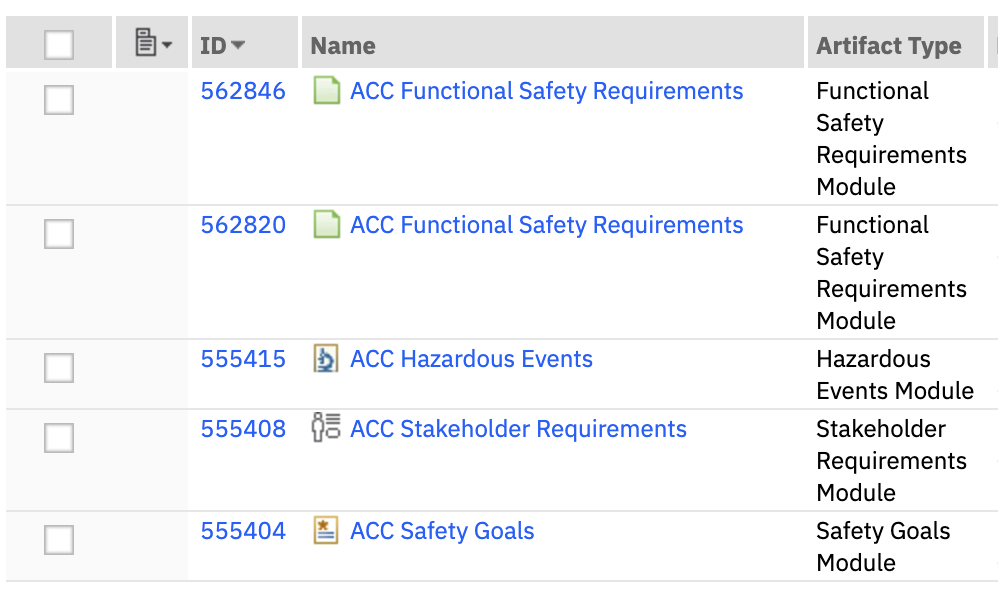Click the ACC Hazardous Events module icon
The width and height of the screenshot is (998, 592).
pos(327,359)
